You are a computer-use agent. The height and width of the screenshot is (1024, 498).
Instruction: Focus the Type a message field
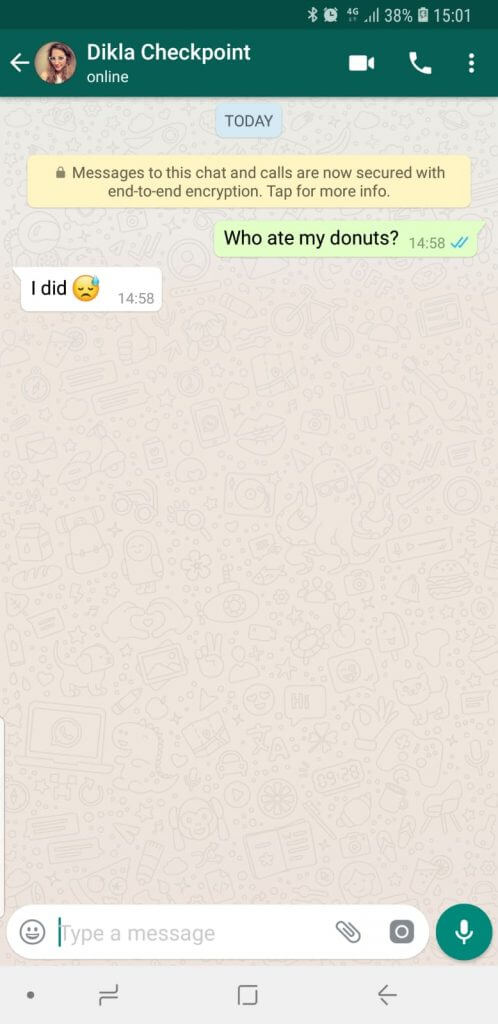pyautogui.click(x=196, y=933)
